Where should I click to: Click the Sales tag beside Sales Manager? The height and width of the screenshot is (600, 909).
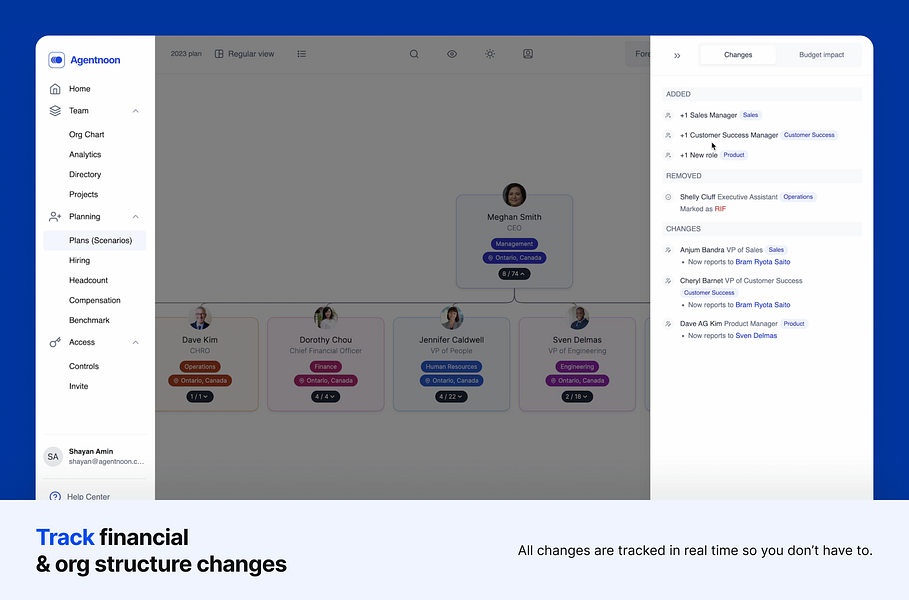[750, 115]
